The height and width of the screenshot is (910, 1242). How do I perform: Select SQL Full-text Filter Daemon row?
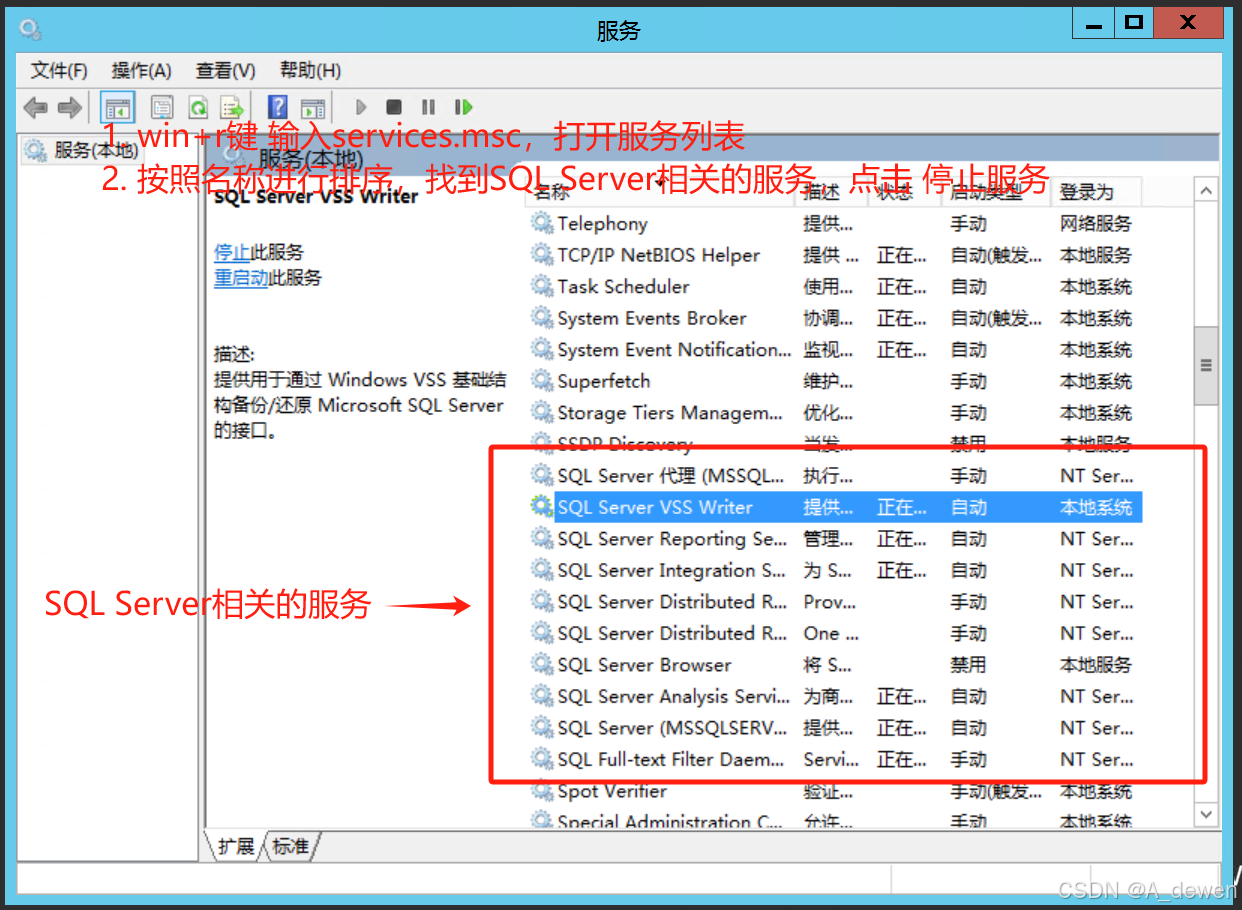(836, 759)
